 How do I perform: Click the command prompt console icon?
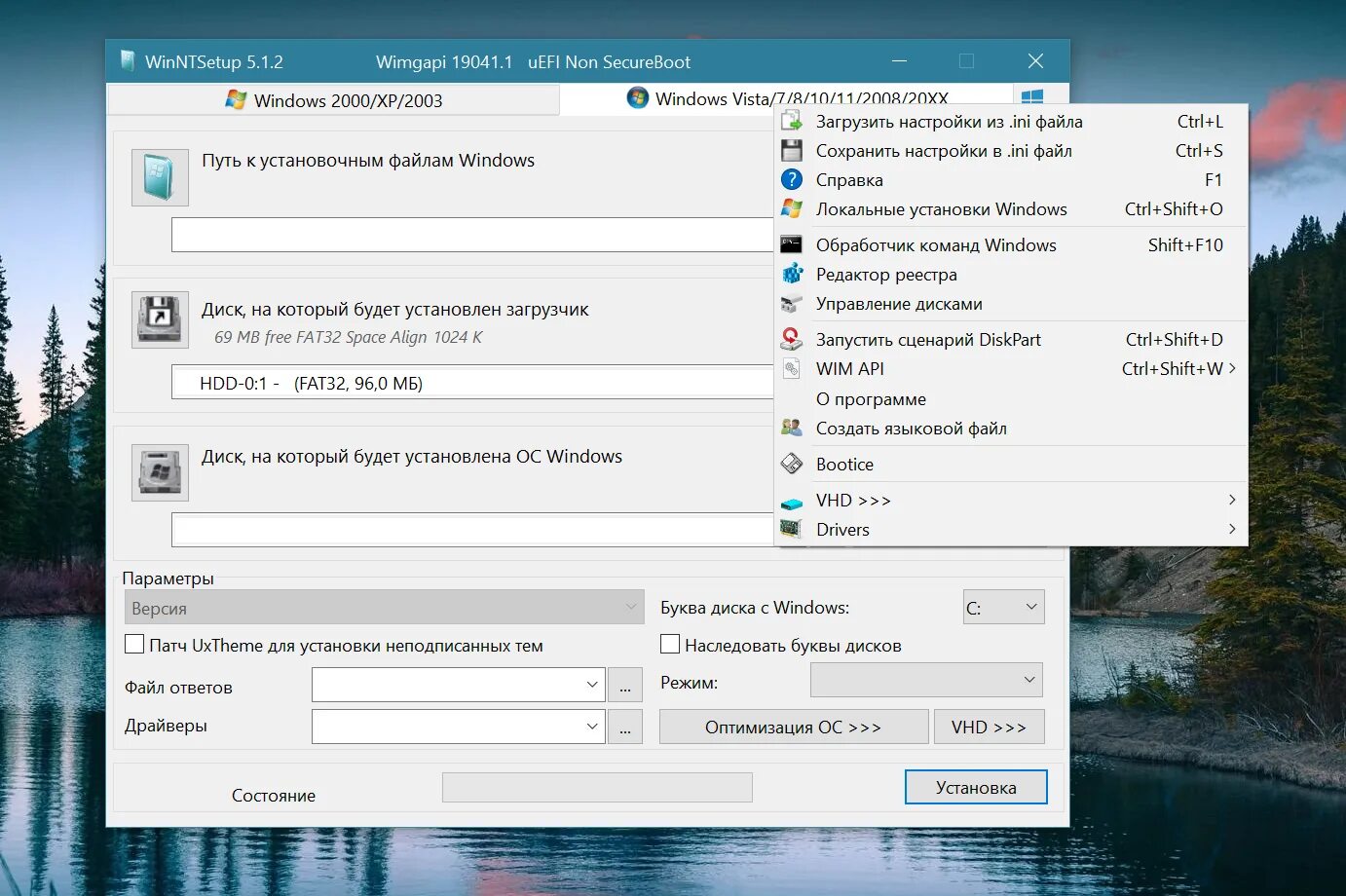(792, 244)
